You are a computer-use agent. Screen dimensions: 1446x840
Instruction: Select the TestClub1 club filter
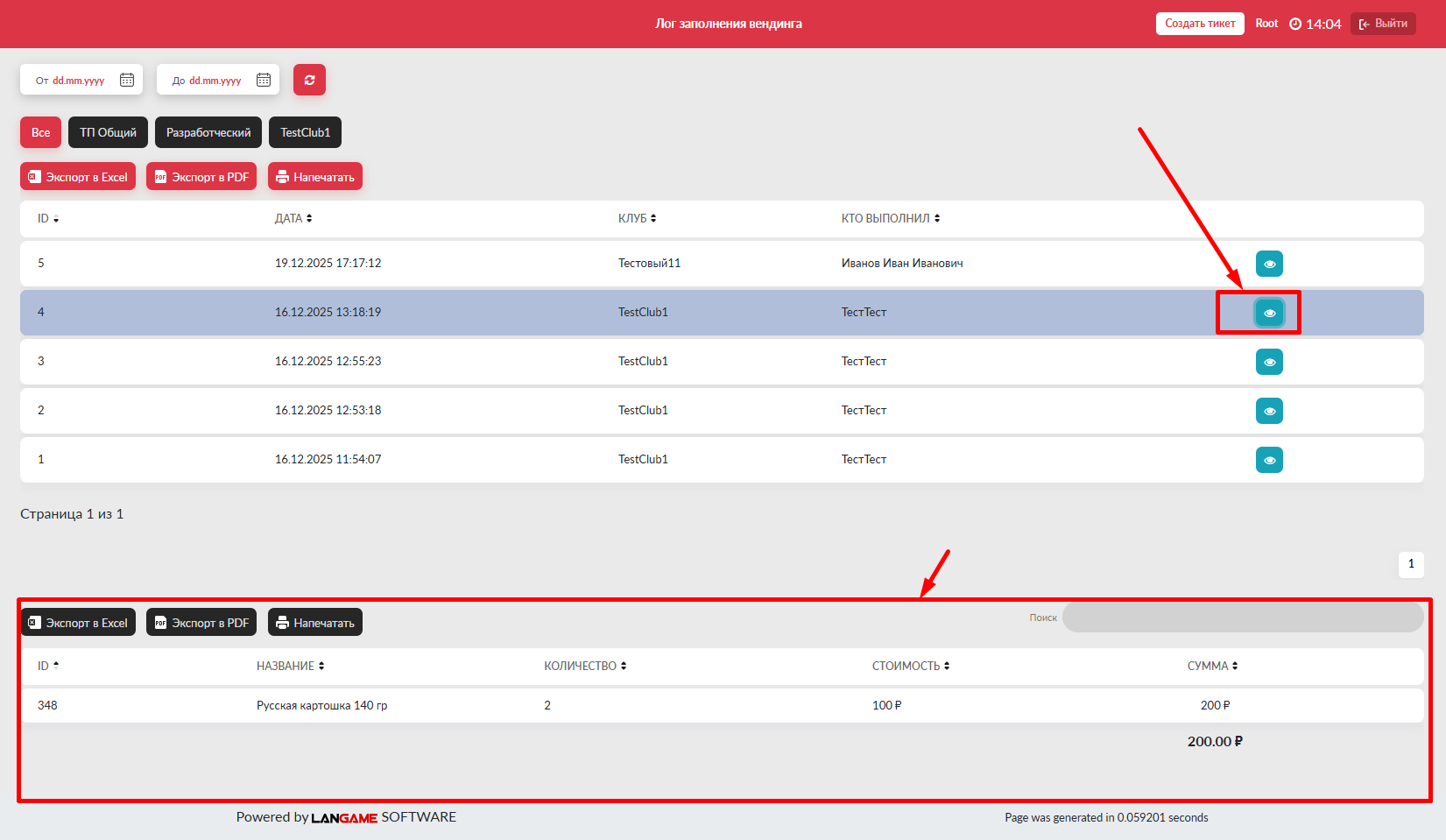pyautogui.click(x=306, y=132)
